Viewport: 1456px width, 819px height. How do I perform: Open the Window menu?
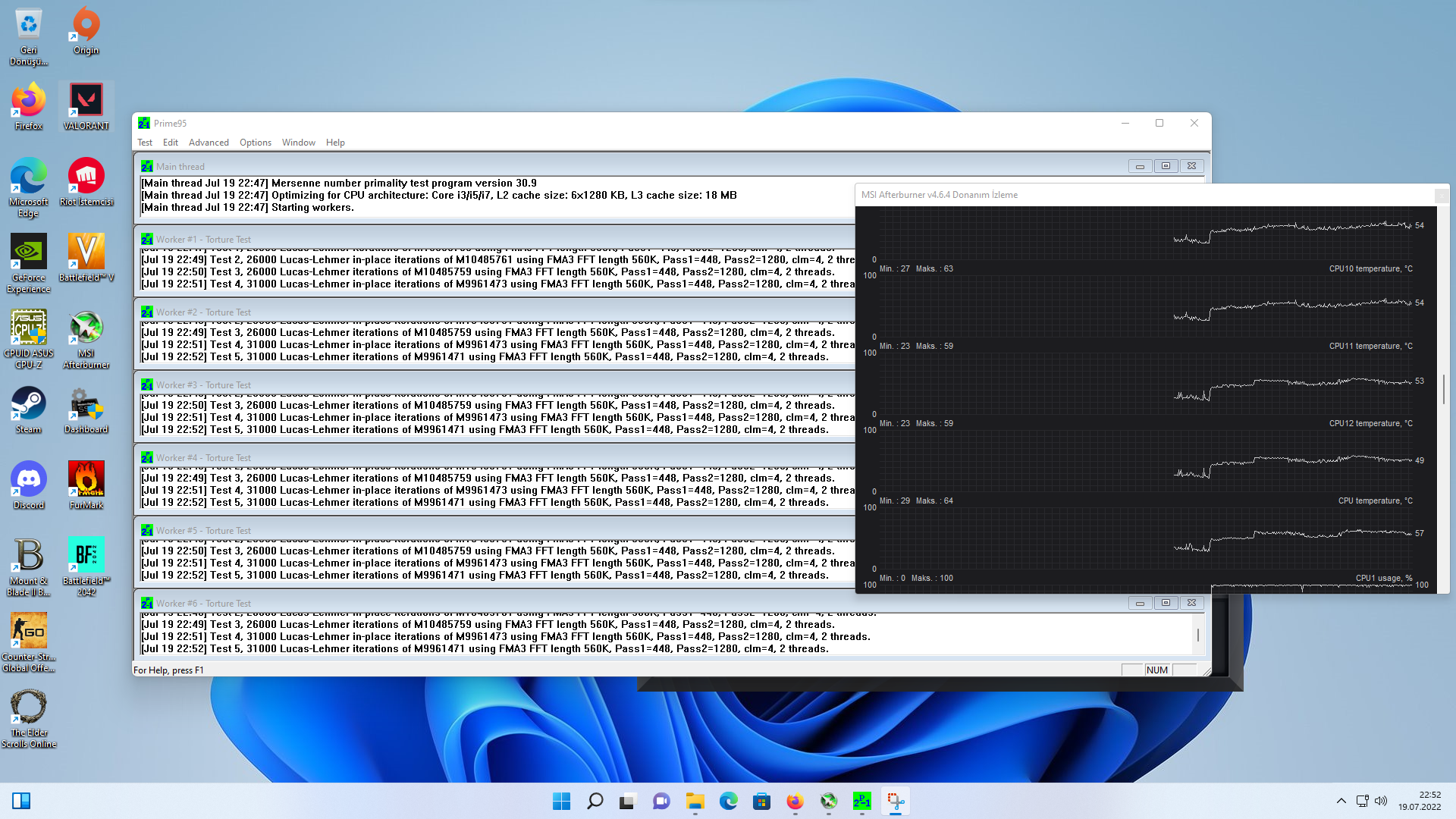pos(298,143)
